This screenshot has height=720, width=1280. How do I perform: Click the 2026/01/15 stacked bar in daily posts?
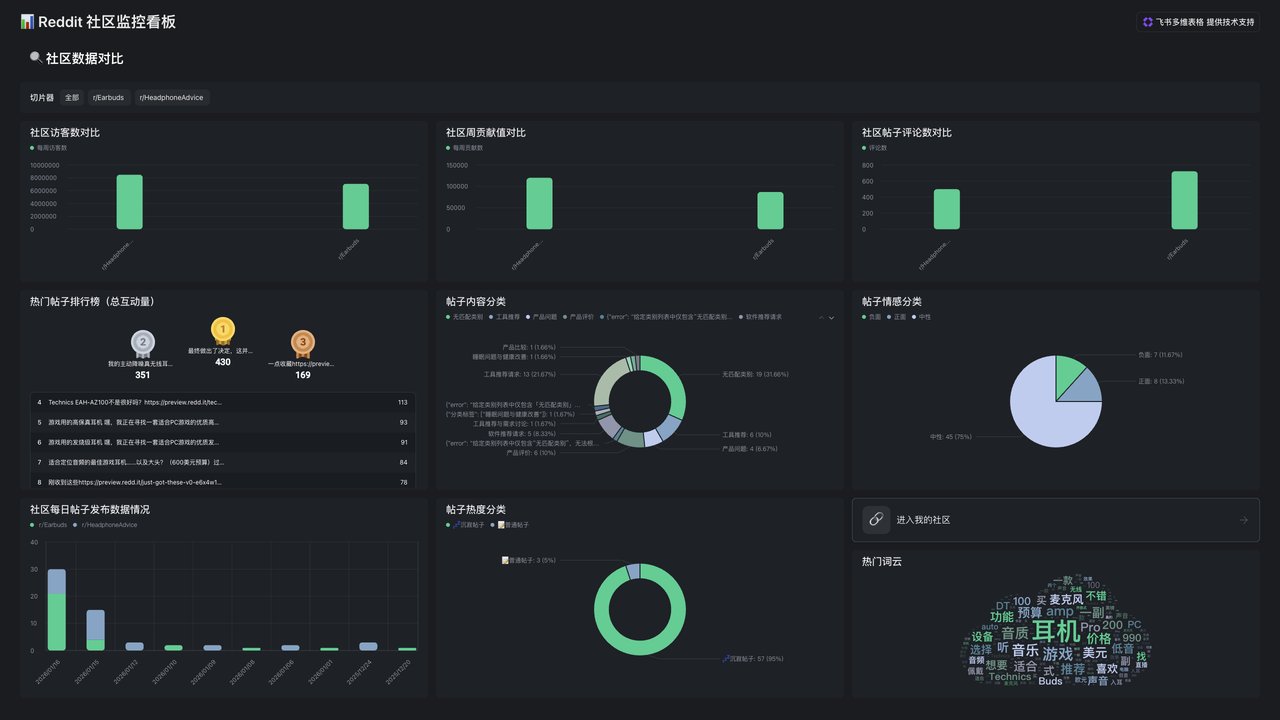tap(95, 630)
